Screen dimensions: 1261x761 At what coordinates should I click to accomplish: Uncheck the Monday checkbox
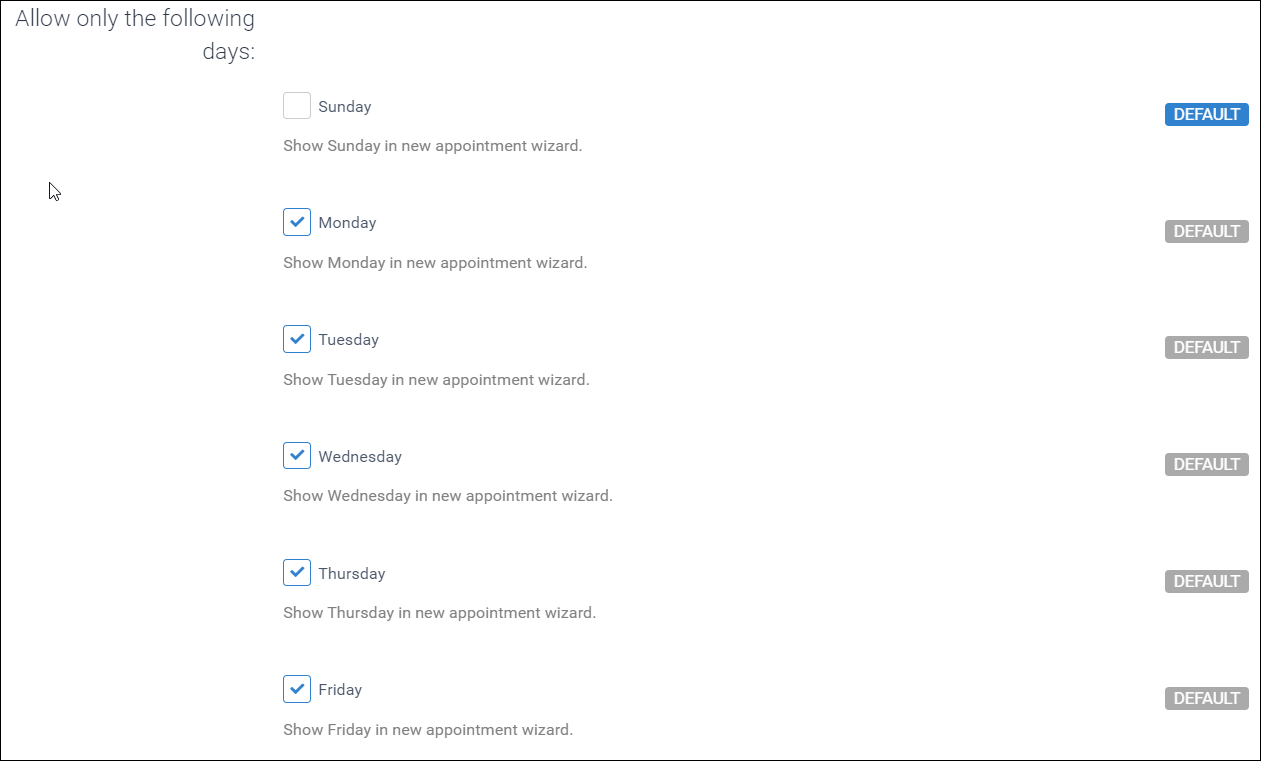click(x=297, y=222)
